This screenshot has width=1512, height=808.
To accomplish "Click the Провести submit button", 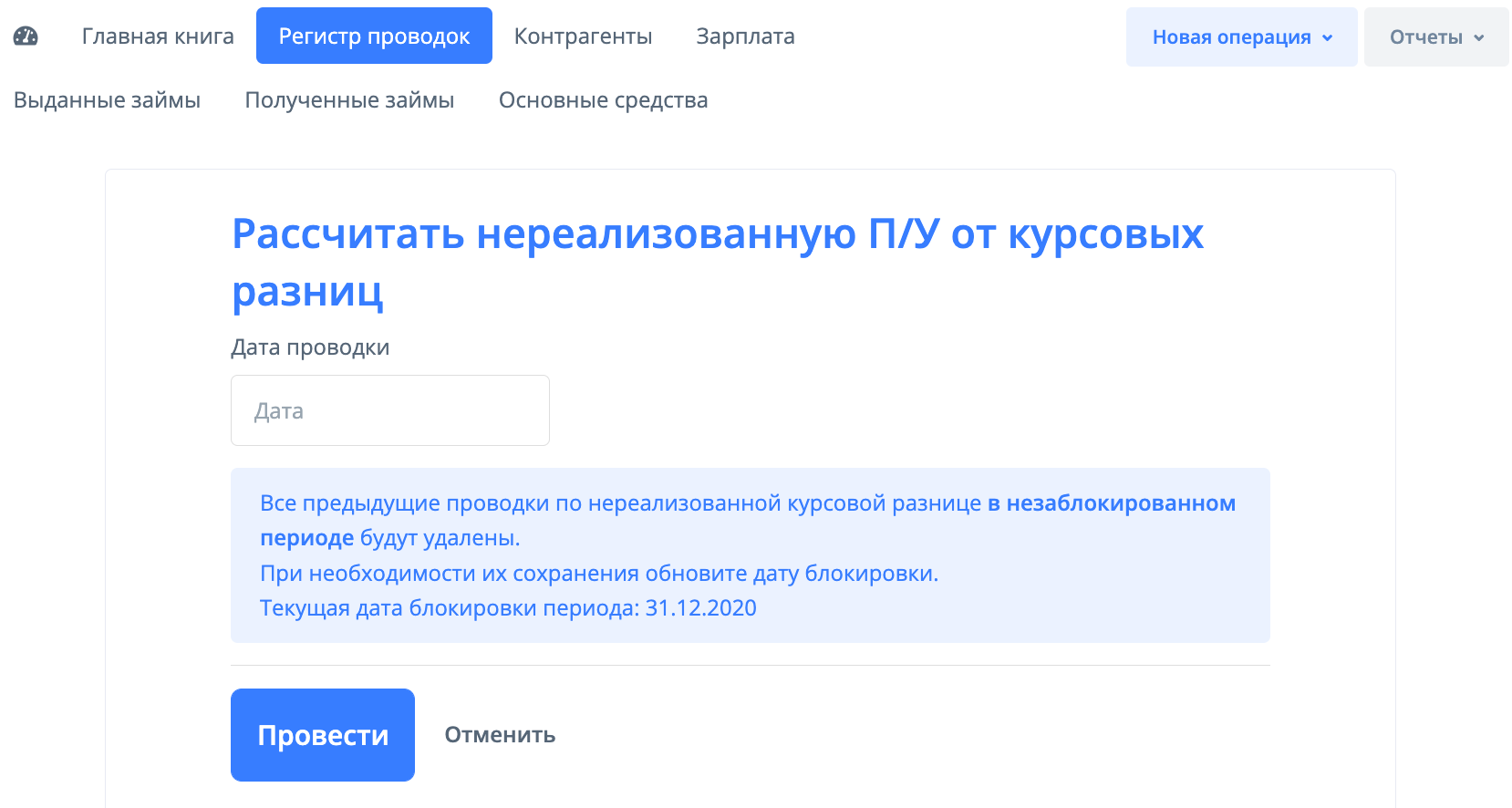I will click(323, 735).
